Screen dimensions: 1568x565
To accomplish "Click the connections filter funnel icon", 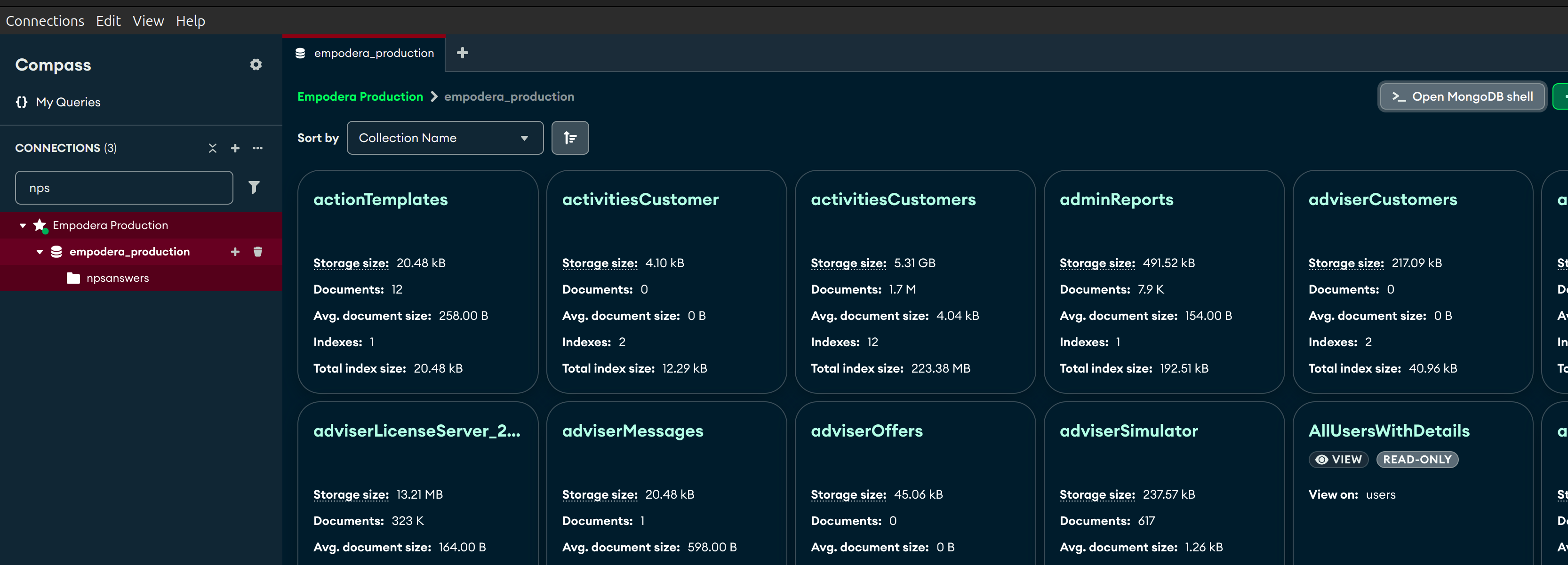I will pyautogui.click(x=254, y=187).
